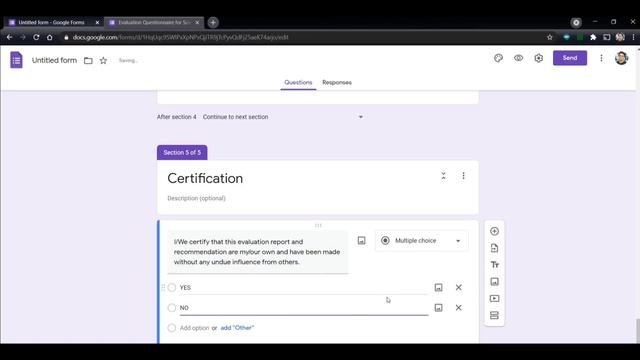Viewport: 640px width, 360px height.
Task: Open Certification section options menu
Action: [463, 176]
